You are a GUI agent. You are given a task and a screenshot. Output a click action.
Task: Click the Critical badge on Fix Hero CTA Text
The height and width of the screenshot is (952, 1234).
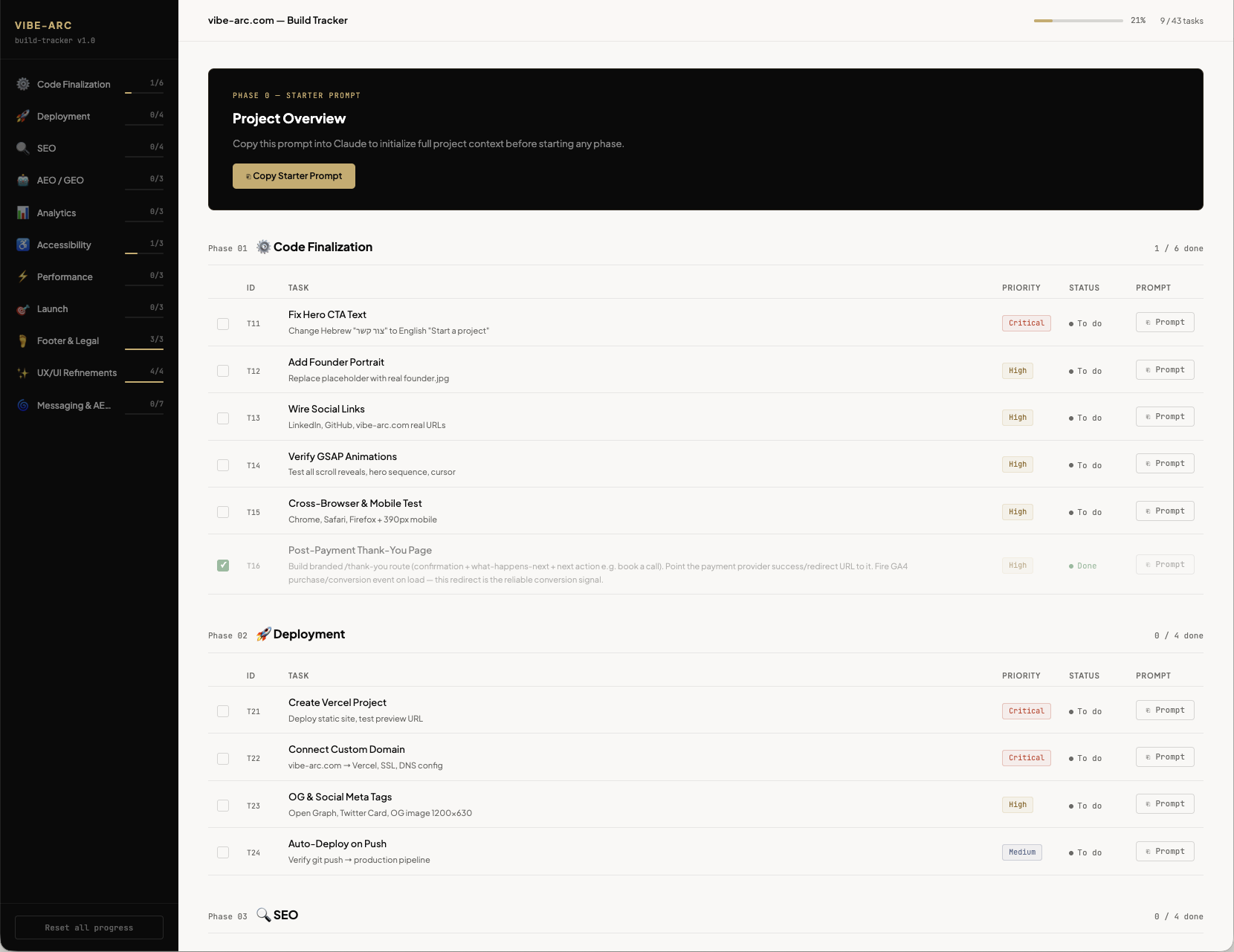[1026, 323]
